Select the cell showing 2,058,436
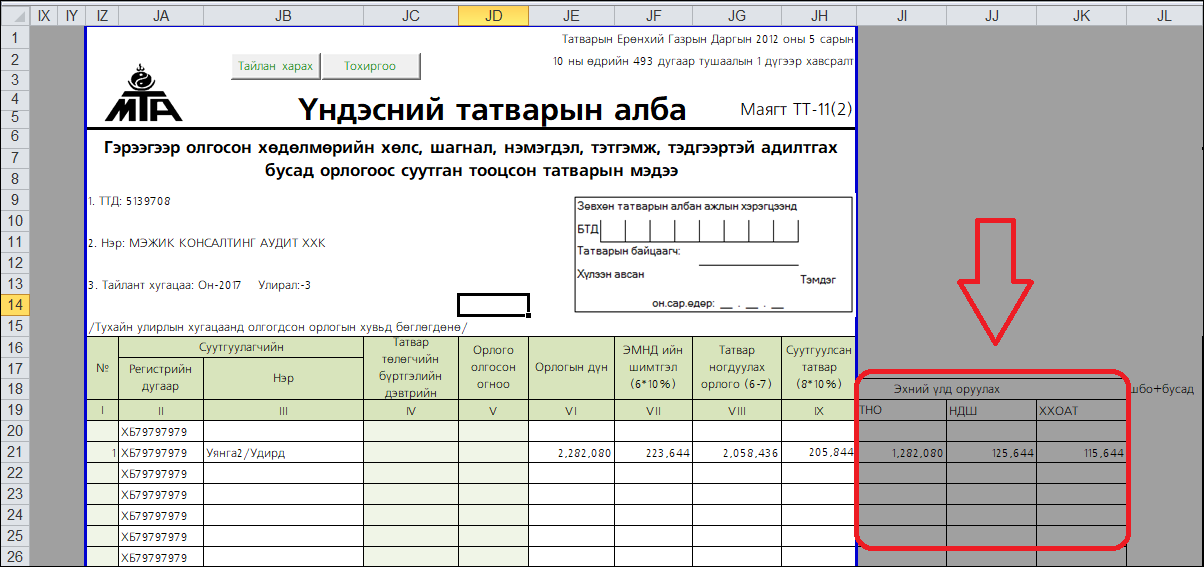Viewport: 1204px width, 567px height. click(736, 453)
